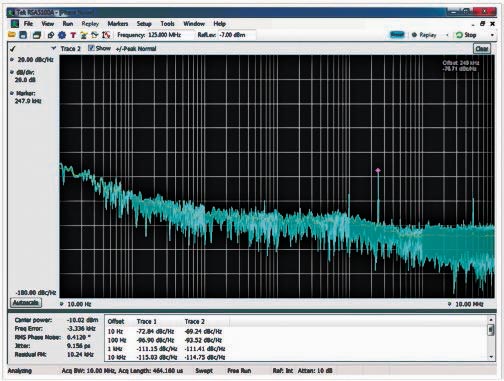Click the red T trigger icon

coord(73,35)
